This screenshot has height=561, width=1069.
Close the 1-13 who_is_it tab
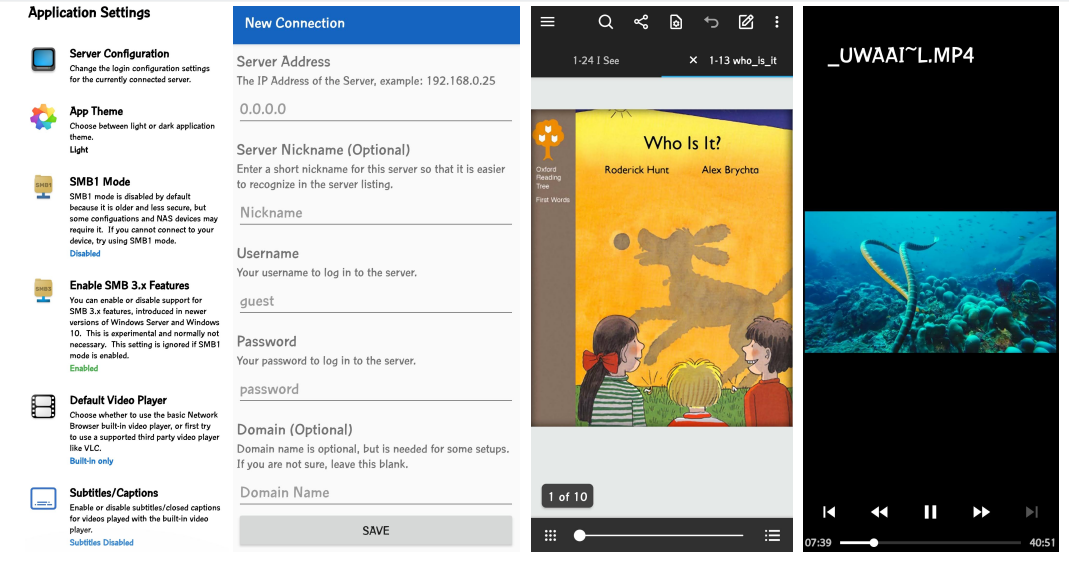(693, 60)
